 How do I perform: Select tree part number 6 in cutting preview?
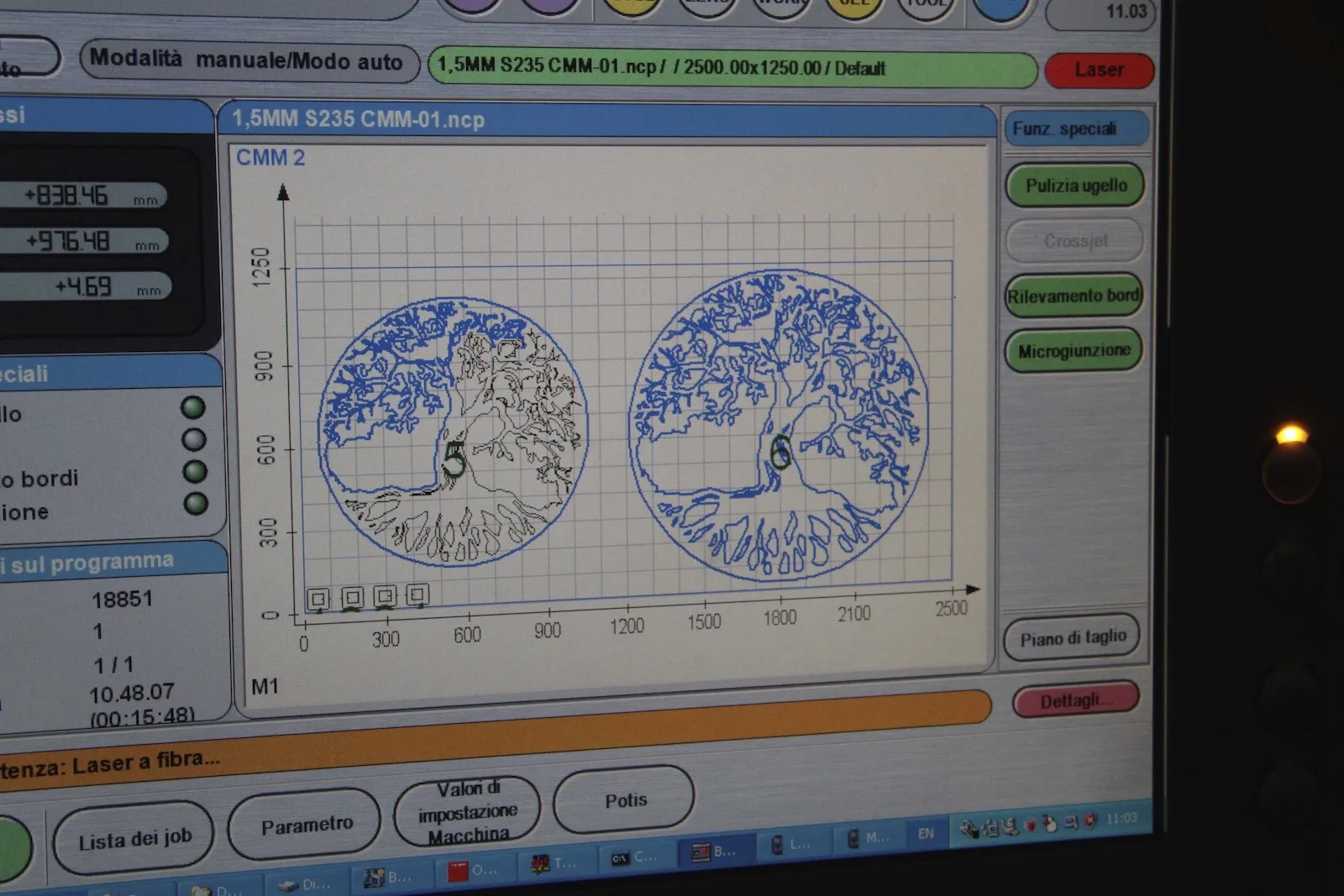pos(779,426)
